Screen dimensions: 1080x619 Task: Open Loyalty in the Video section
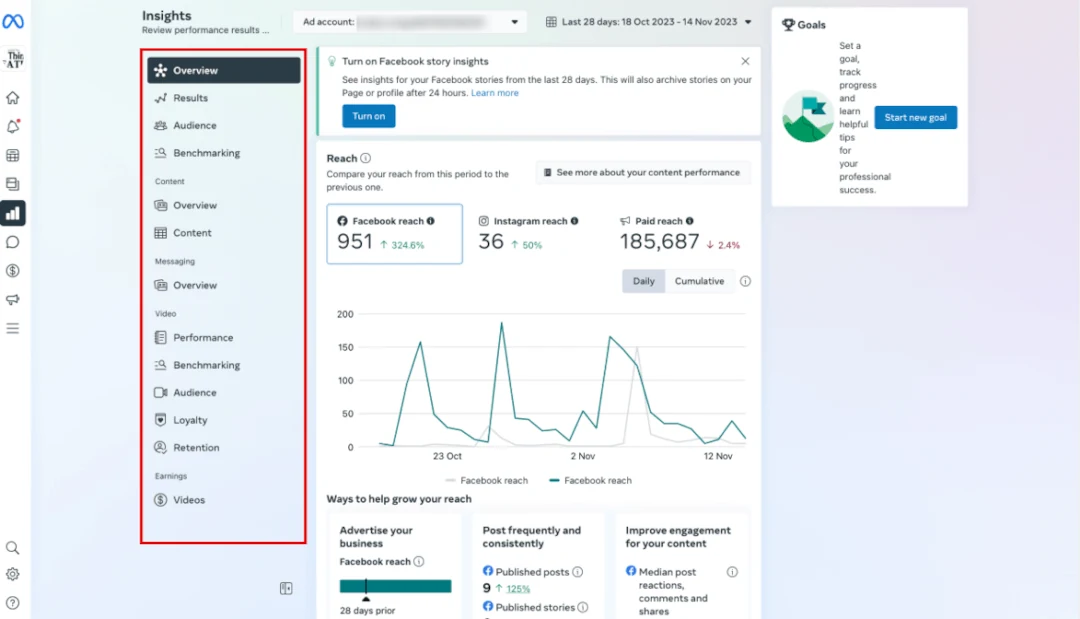(224, 420)
